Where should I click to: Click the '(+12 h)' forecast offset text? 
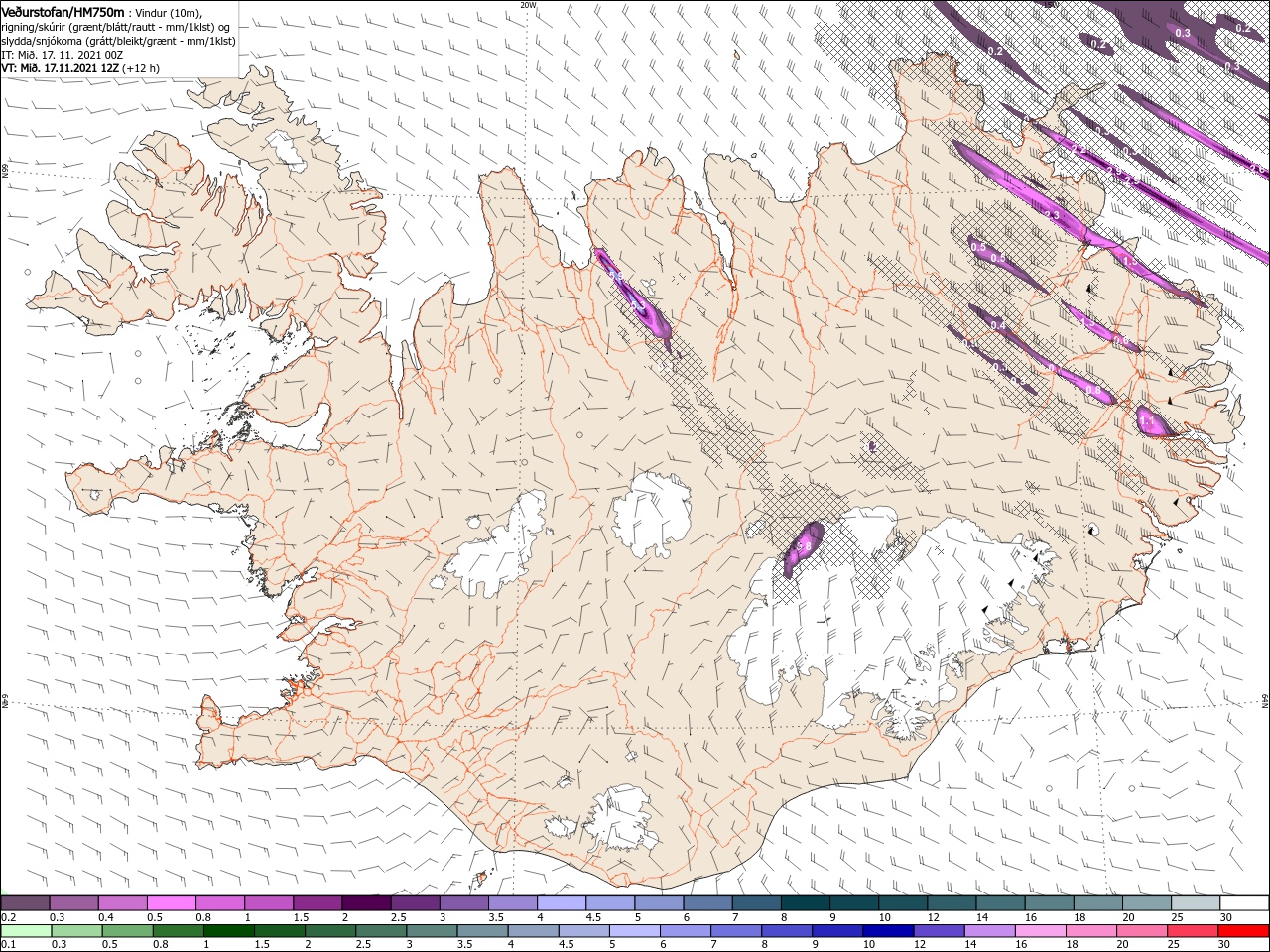(140, 68)
